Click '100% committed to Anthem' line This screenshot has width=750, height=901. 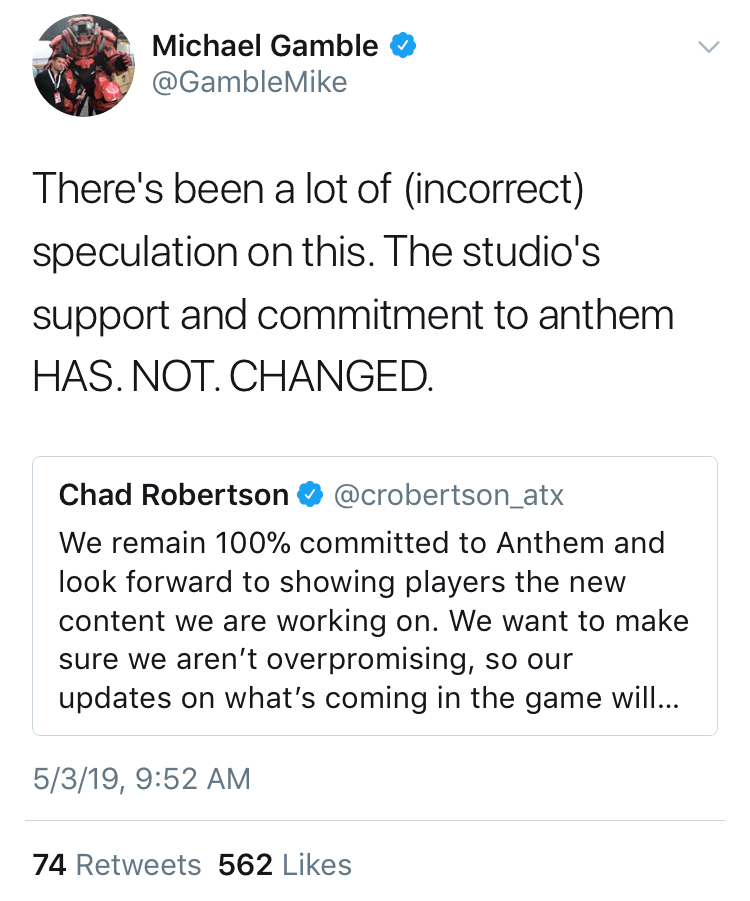[x=362, y=543]
